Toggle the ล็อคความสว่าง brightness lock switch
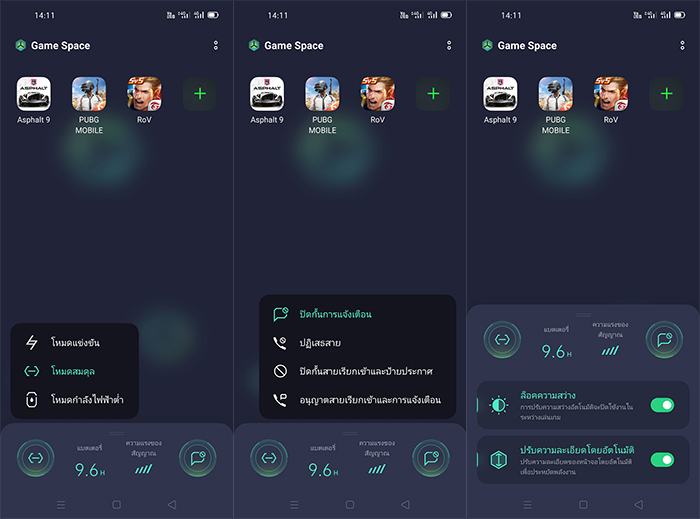The width and height of the screenshot is (700, 519). click(x=662, y=405)
